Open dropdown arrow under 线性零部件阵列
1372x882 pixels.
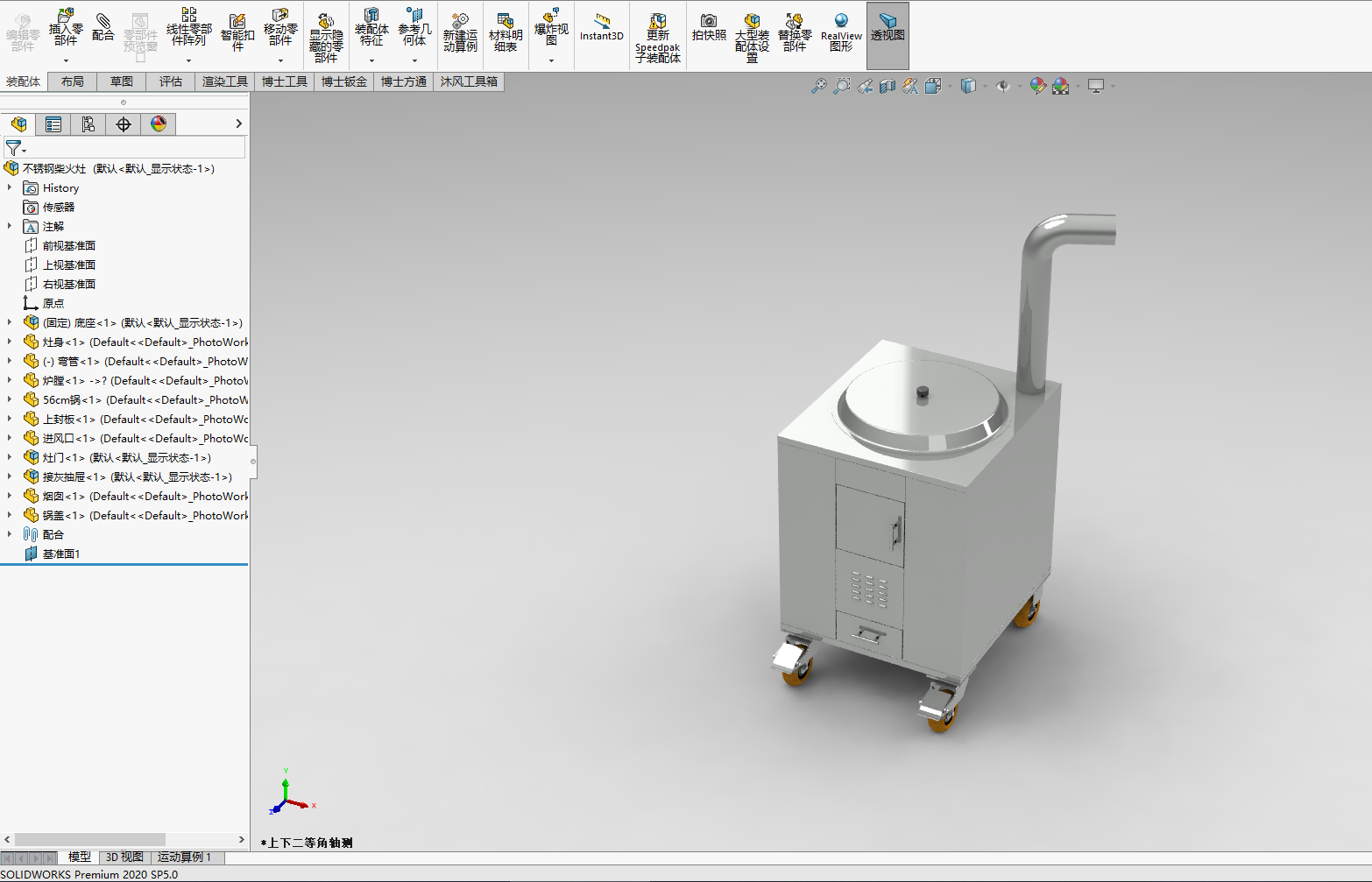click(x=188, y=60)
